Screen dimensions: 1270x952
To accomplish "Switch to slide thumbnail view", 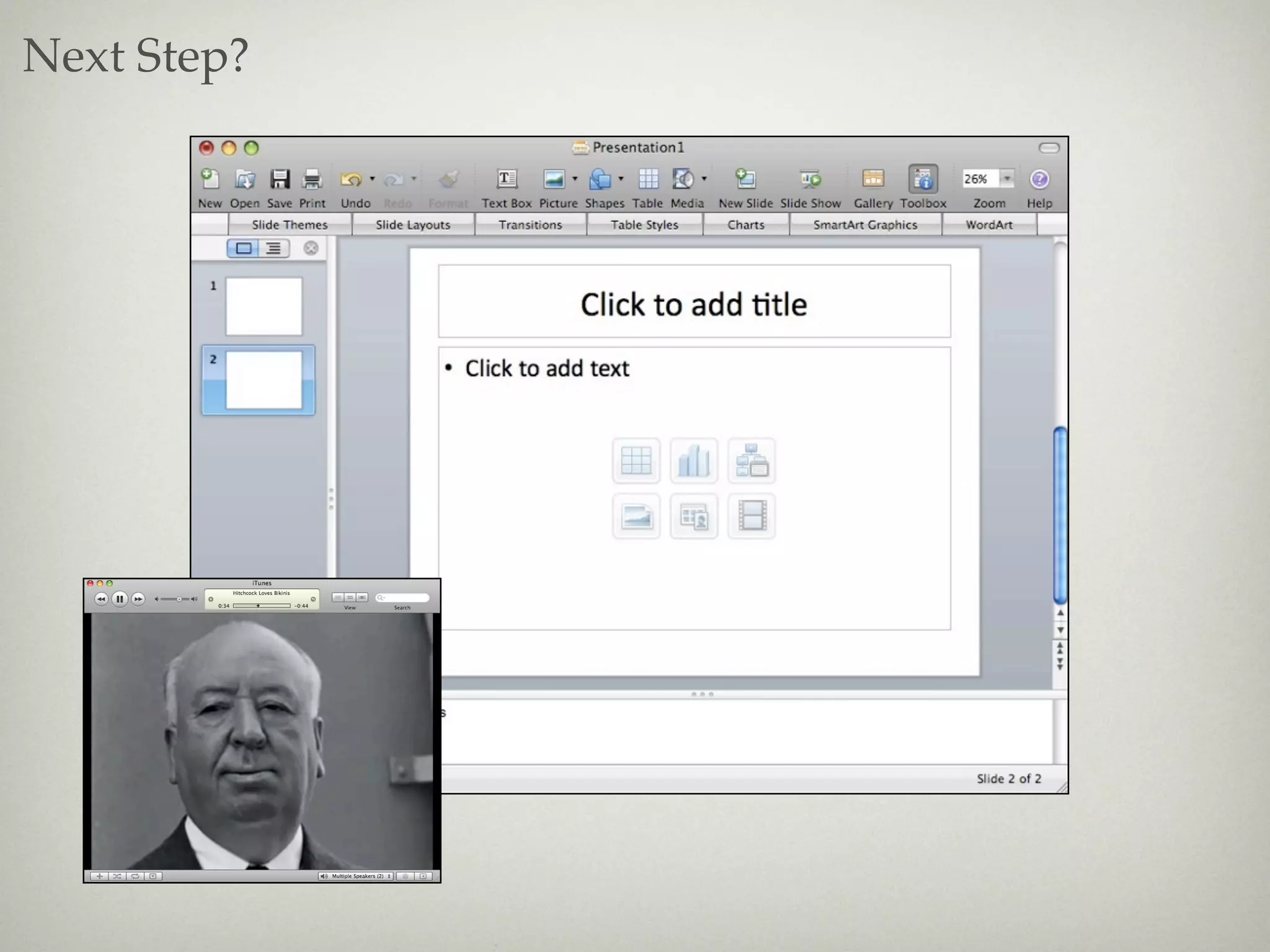I will 244,249.
